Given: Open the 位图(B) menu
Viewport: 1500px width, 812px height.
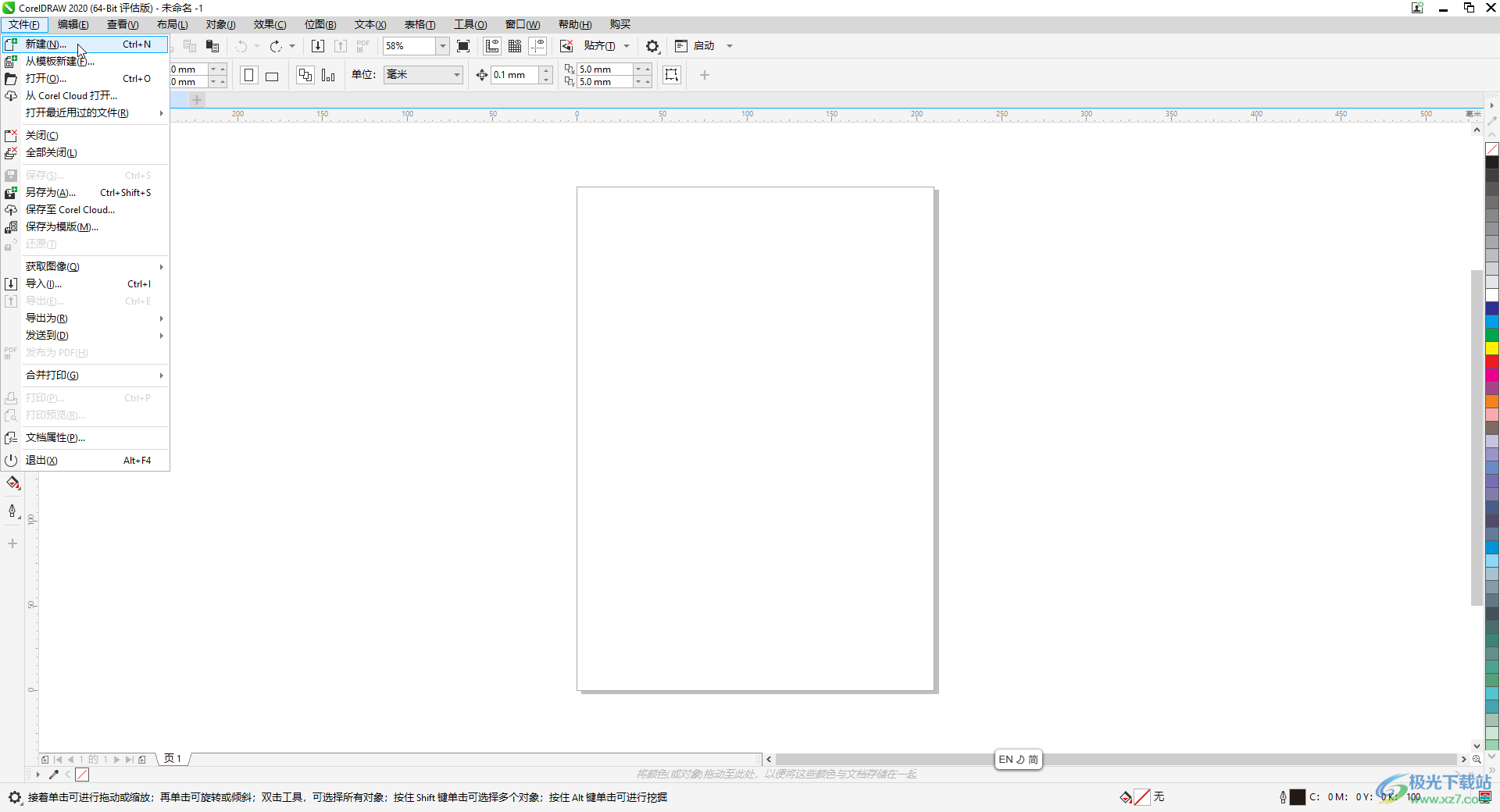Looking at the screenshot, I should pyautogui.click(x=320, y=24).
